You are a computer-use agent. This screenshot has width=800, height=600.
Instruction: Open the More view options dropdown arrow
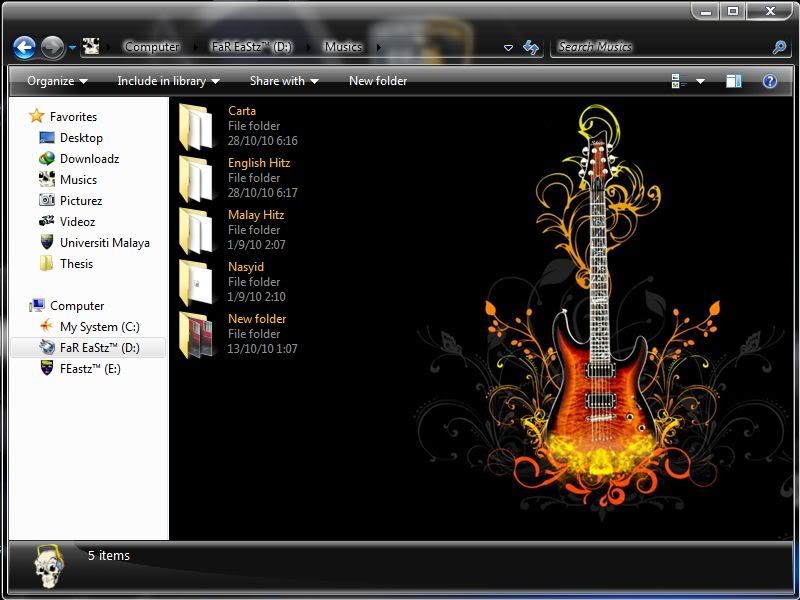point(701,81)
